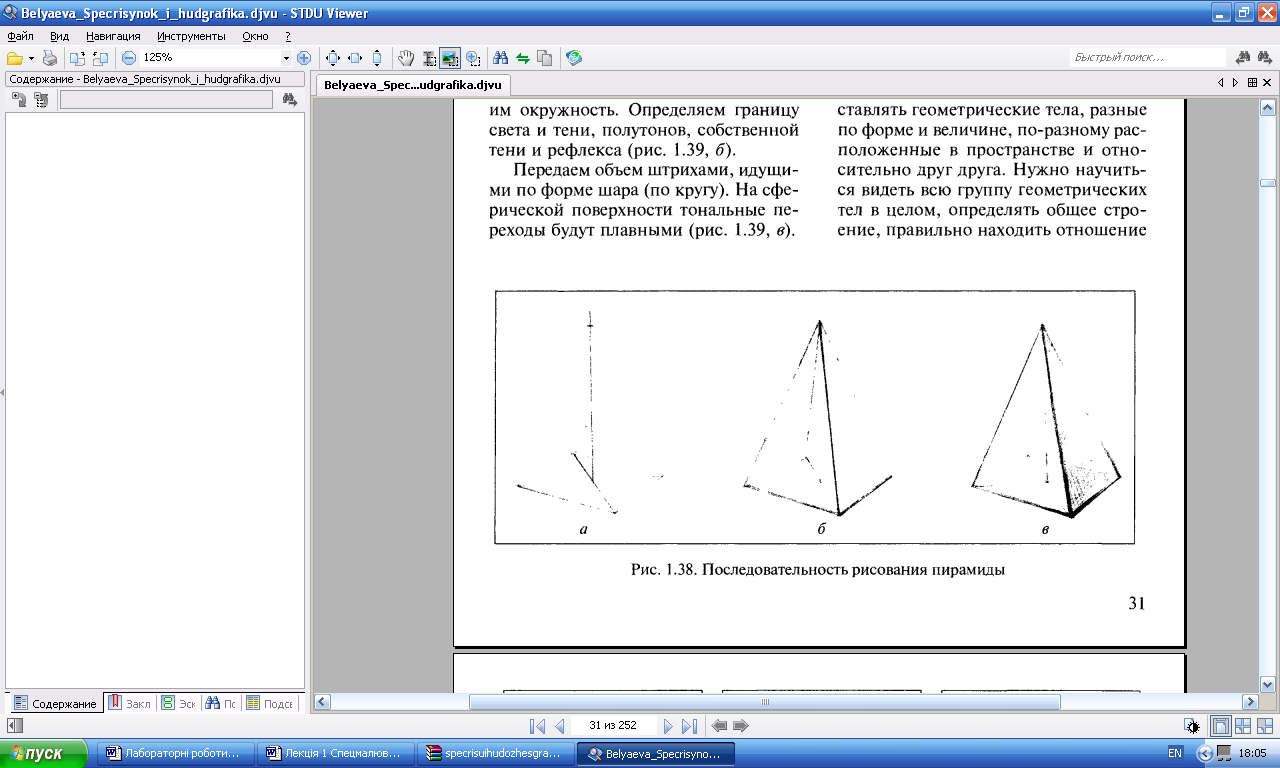1280x768 pixels.
Task: Close the current document tab
Action: pos(1267,83)
